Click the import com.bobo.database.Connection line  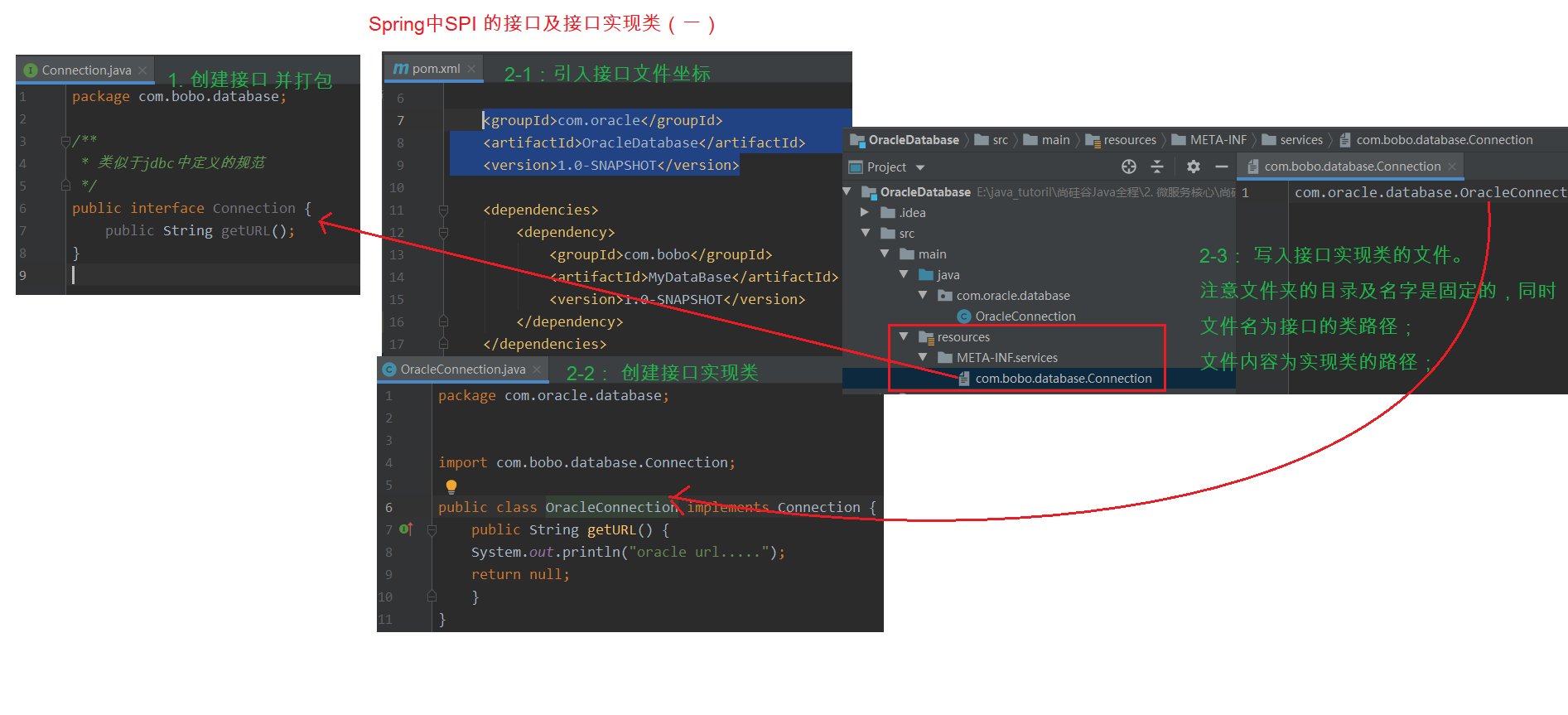click(x=586, y=462)
